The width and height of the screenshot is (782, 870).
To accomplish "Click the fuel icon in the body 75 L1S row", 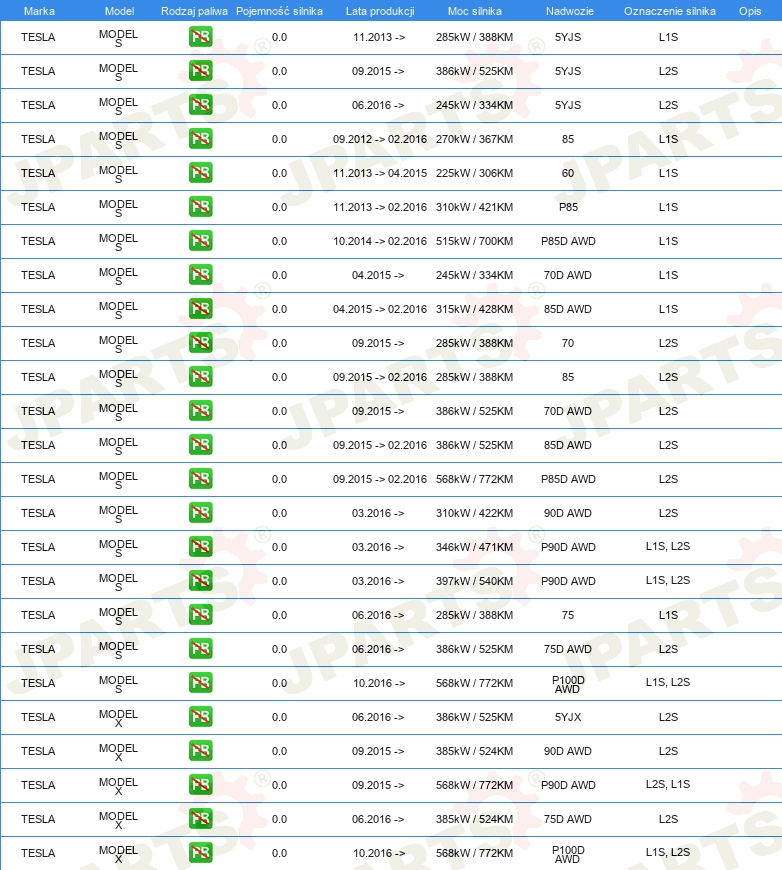I will [200, 615].
